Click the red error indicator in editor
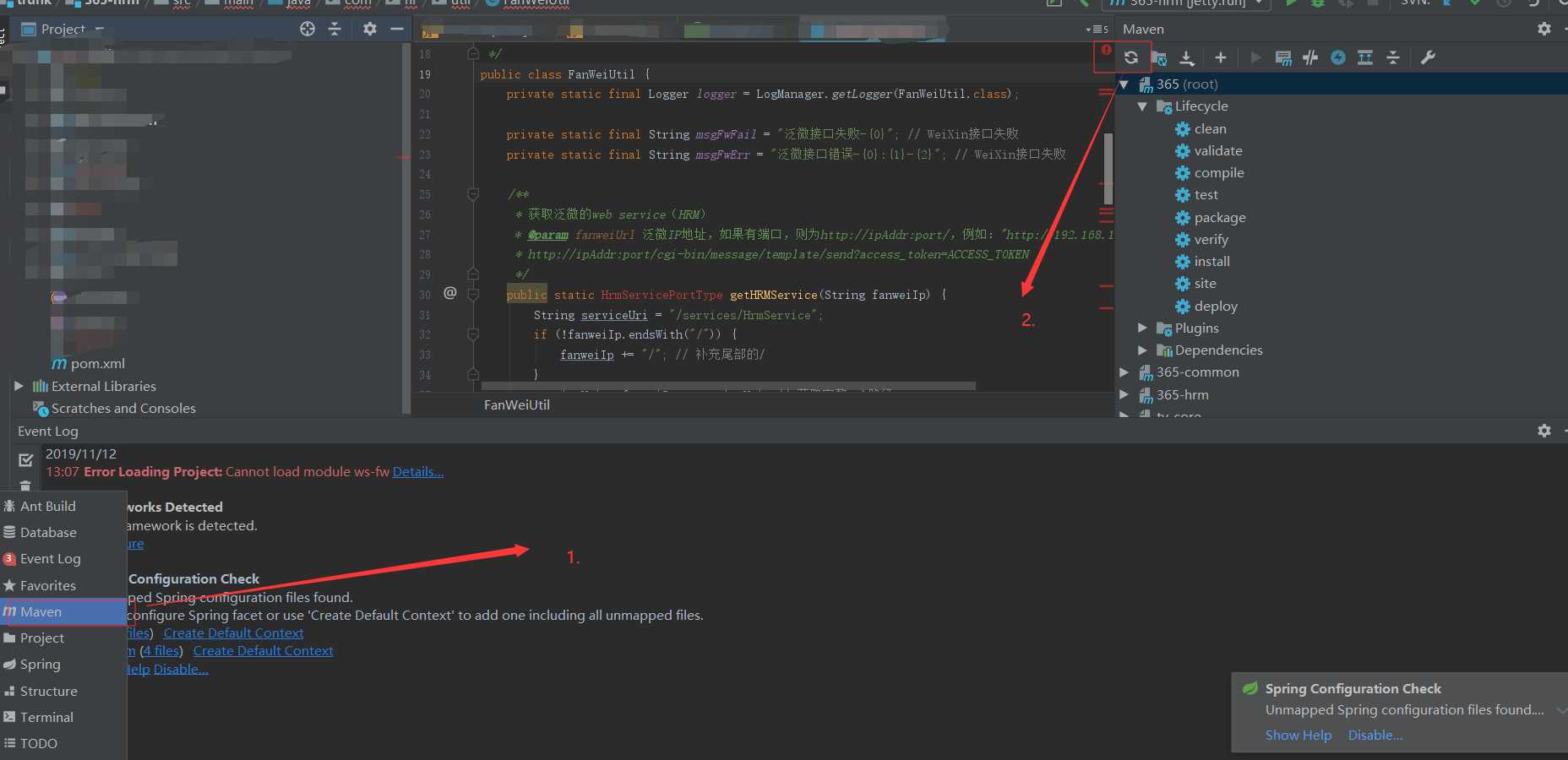Screen dimensions: 1568x760 pyautogui.click(x=1106, y=50)
